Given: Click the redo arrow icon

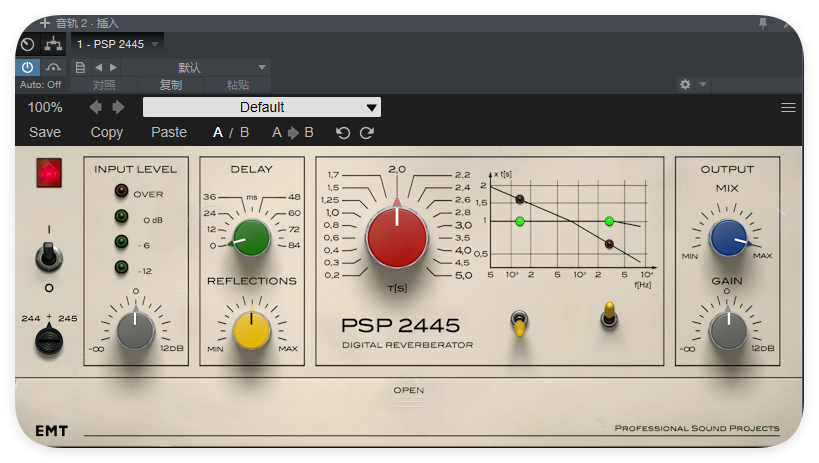Looking at the screenshot, I should [367, 133].
